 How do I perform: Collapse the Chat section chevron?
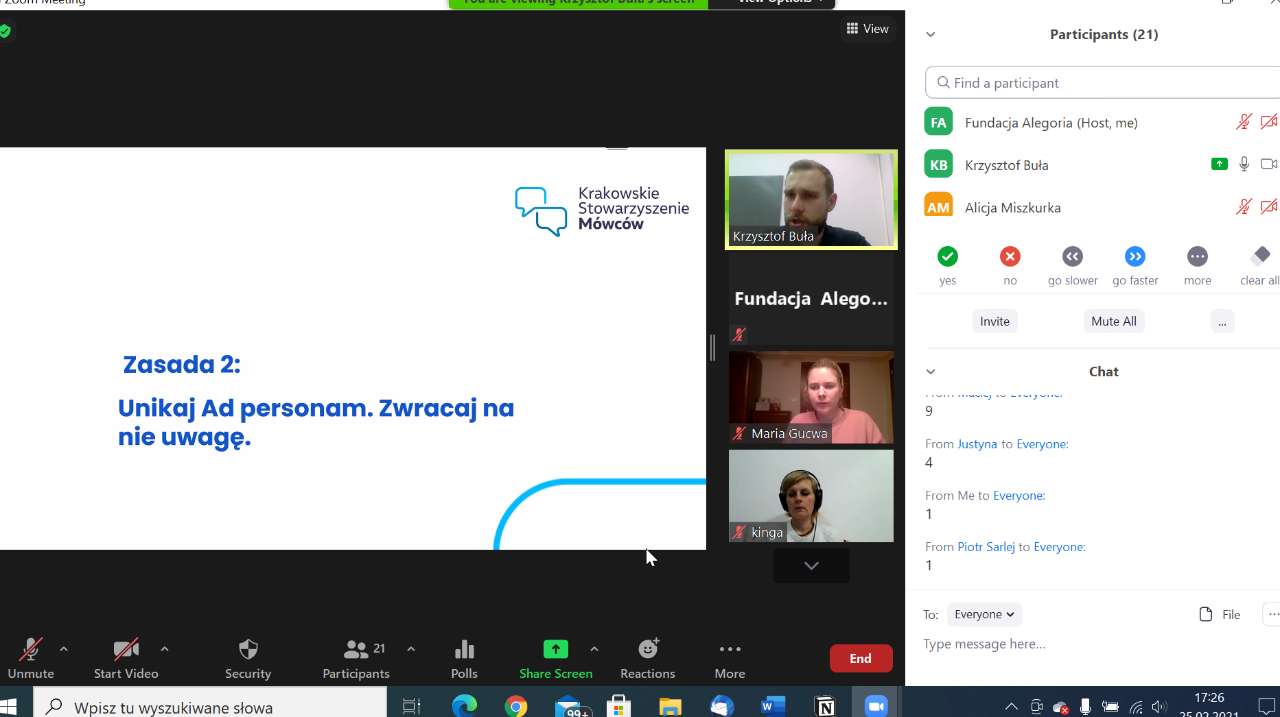pos(930,371)
